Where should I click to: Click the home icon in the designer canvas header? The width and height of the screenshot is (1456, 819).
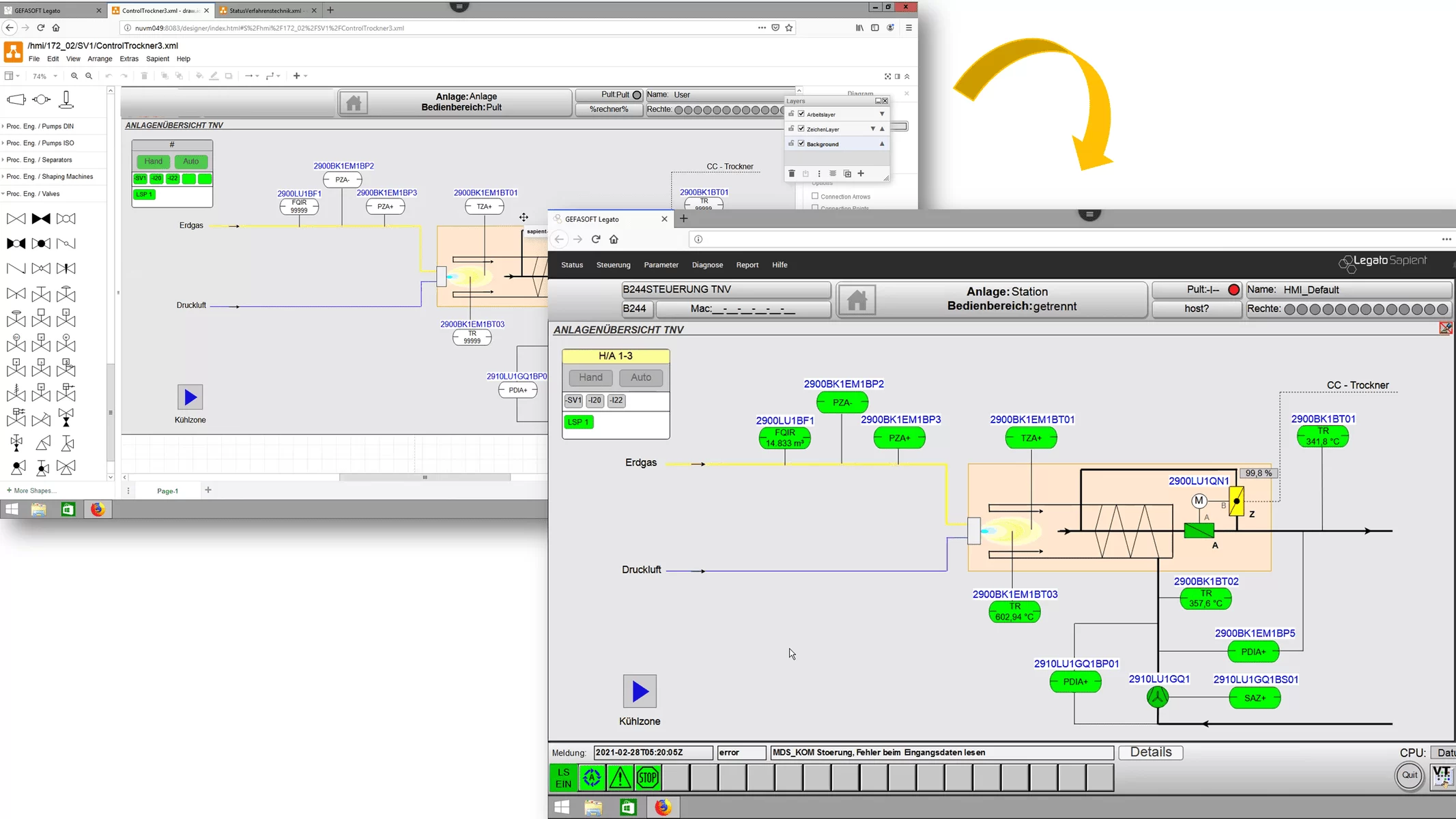(x=354, y=103)
